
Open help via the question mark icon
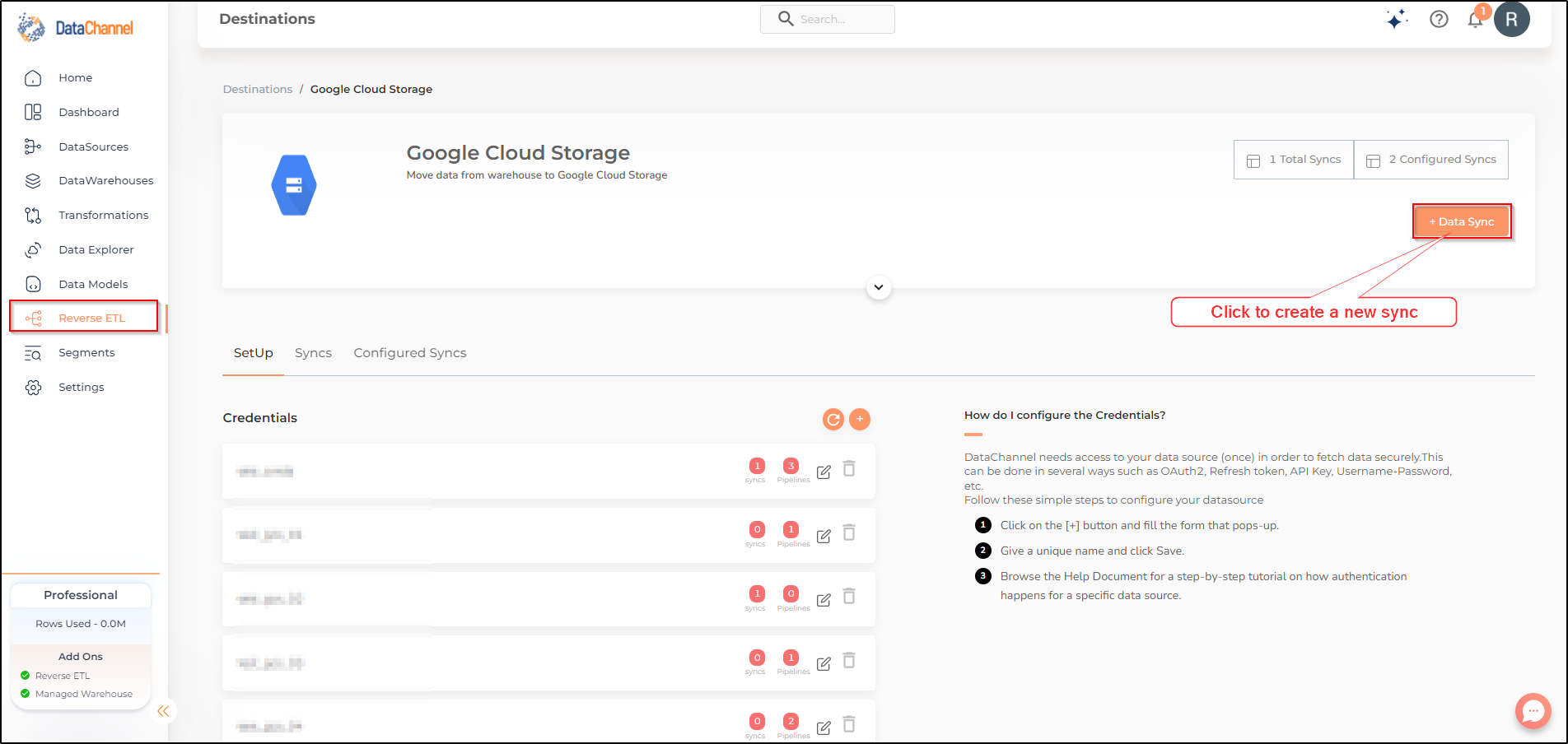(1439, 19)
